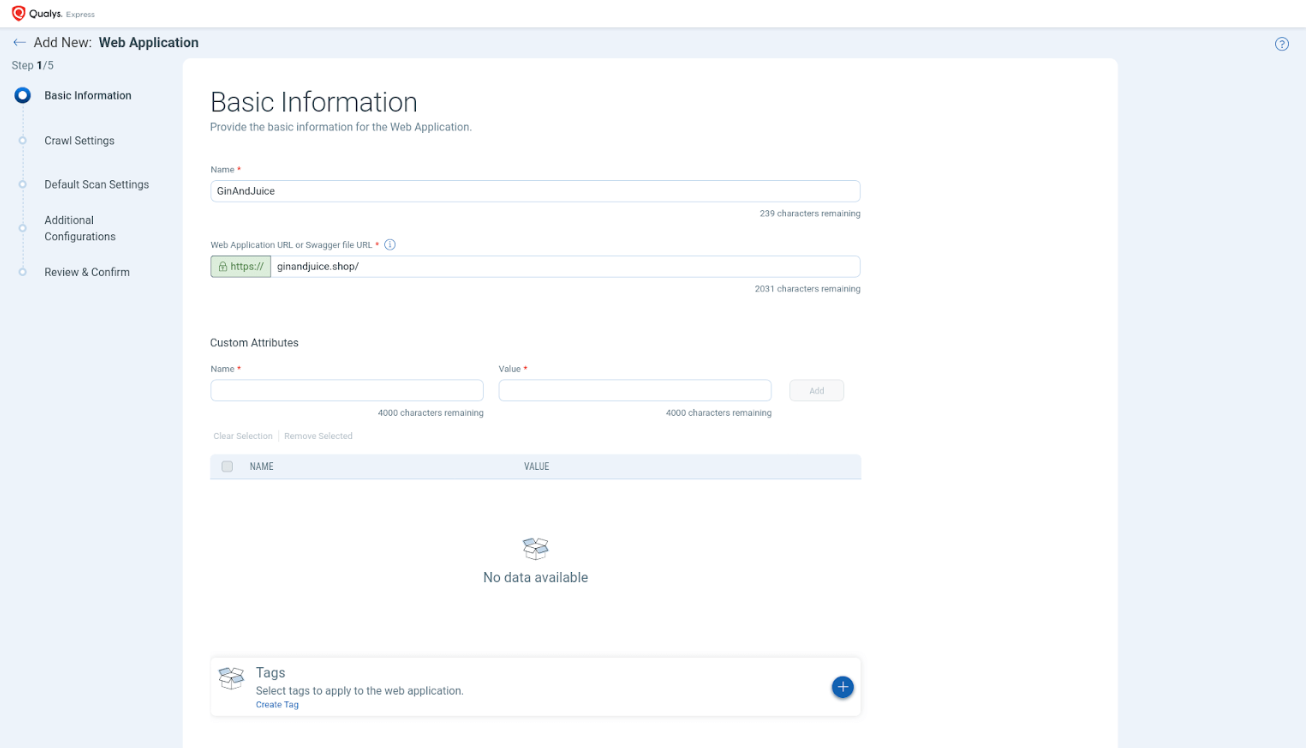The image size is (1306, 748).
Task: Focus the web application Name field
Action: coord(535,191)
